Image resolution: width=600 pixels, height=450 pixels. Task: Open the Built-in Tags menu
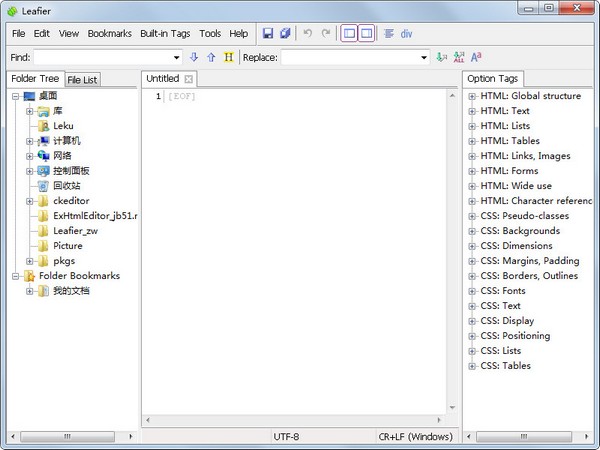(x=165, y=34)
